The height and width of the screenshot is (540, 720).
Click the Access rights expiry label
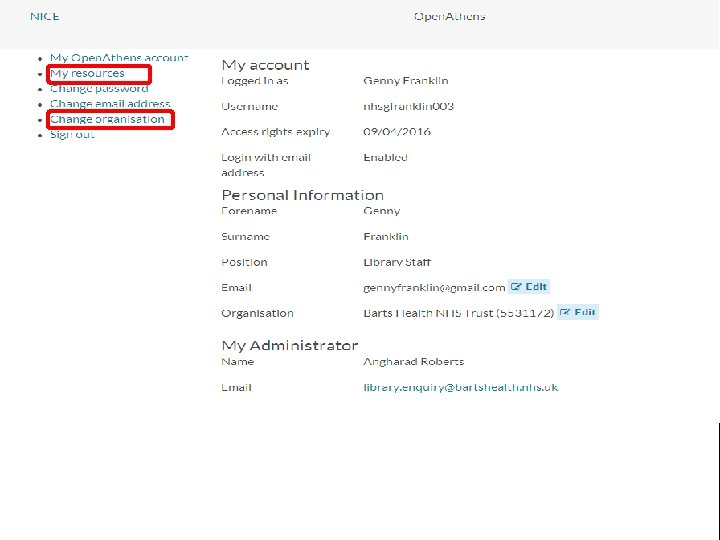pyautogui.click(x=276, y=132)
